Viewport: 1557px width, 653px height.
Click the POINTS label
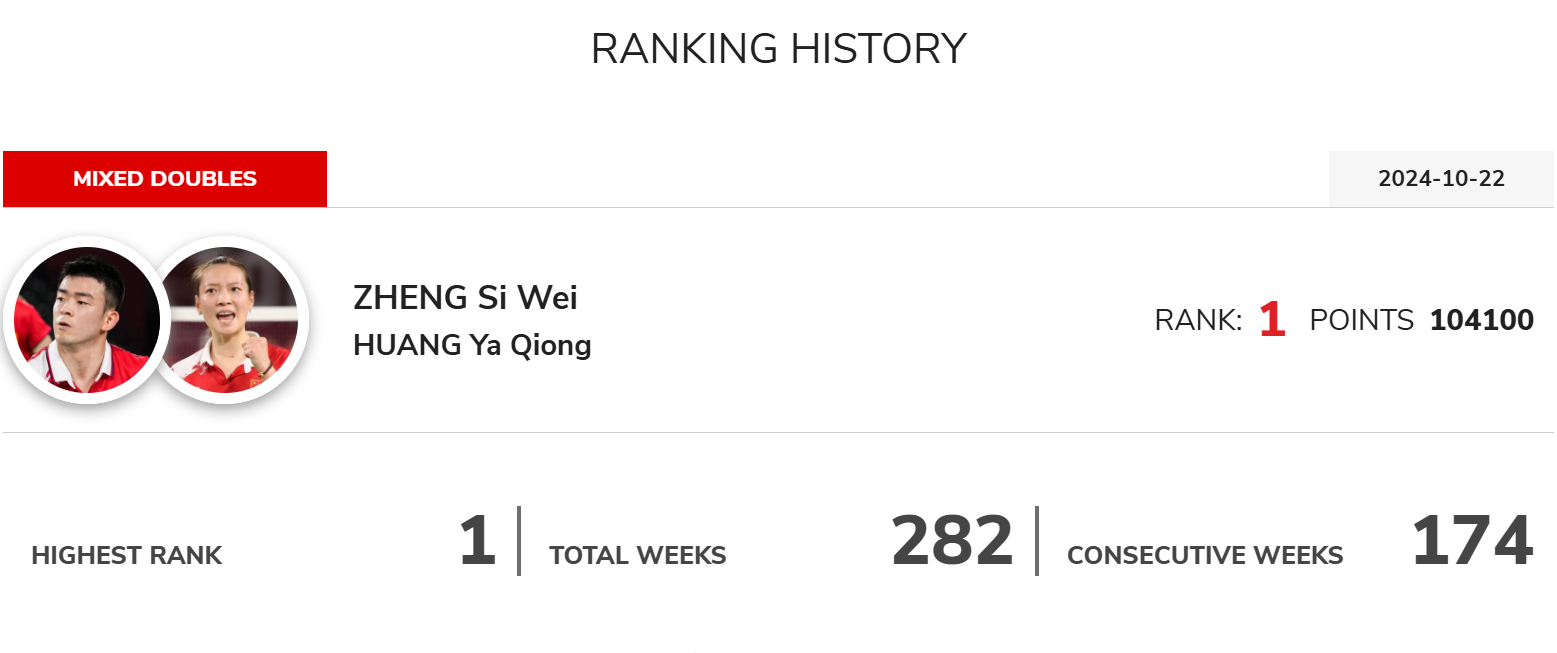[x=1362, y=321]
